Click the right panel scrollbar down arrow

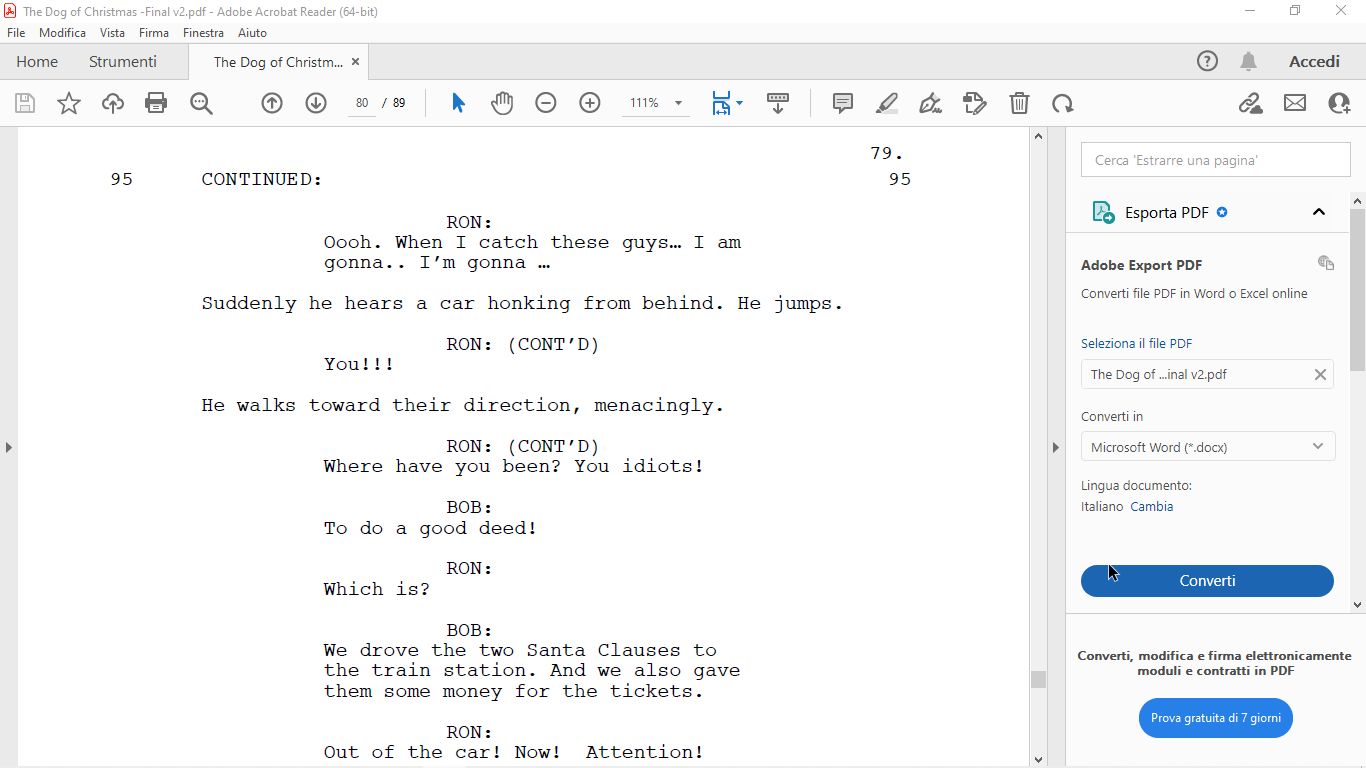click(1357, 604)
